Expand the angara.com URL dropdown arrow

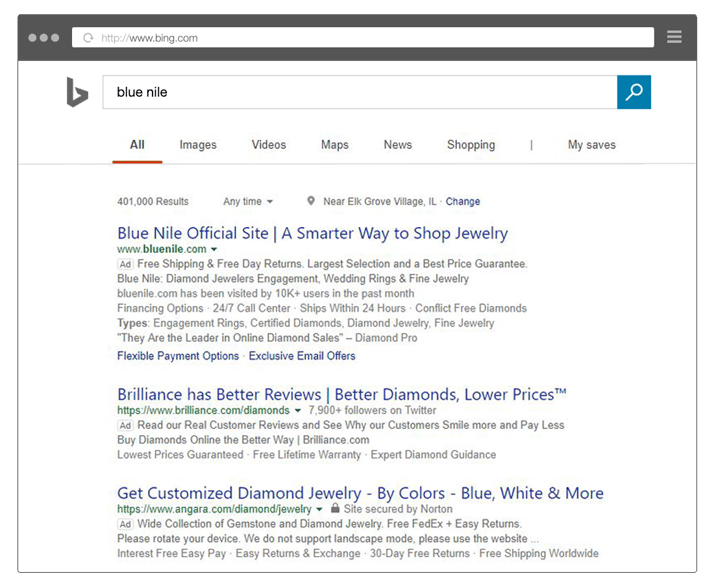pyautogui.click(x=319, y=509)
